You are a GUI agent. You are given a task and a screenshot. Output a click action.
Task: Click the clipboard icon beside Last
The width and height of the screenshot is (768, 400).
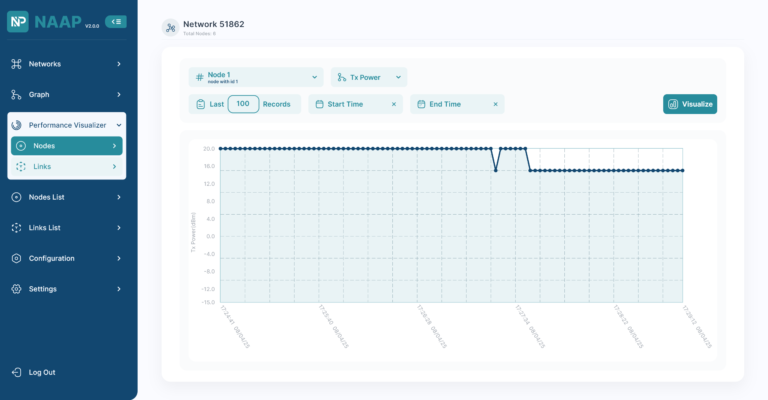200,104
